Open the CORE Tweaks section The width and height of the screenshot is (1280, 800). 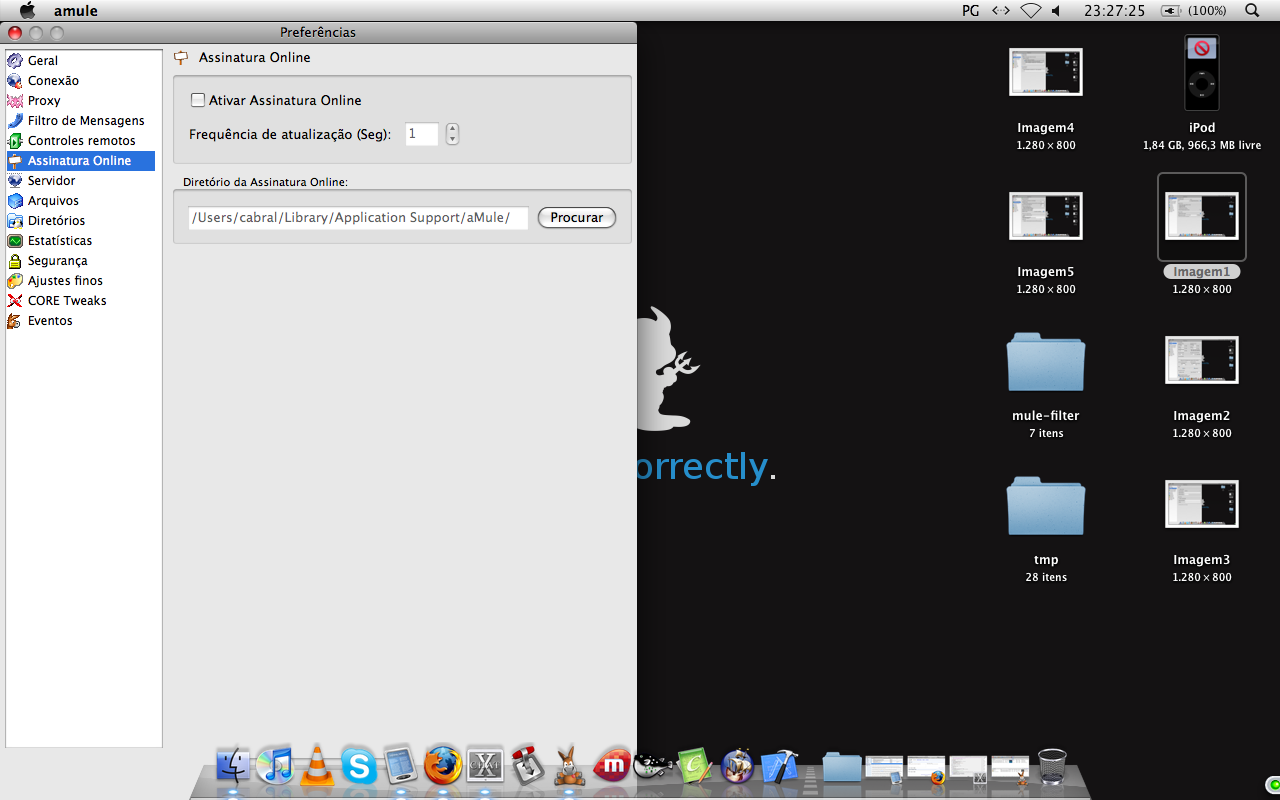(66, 301)
